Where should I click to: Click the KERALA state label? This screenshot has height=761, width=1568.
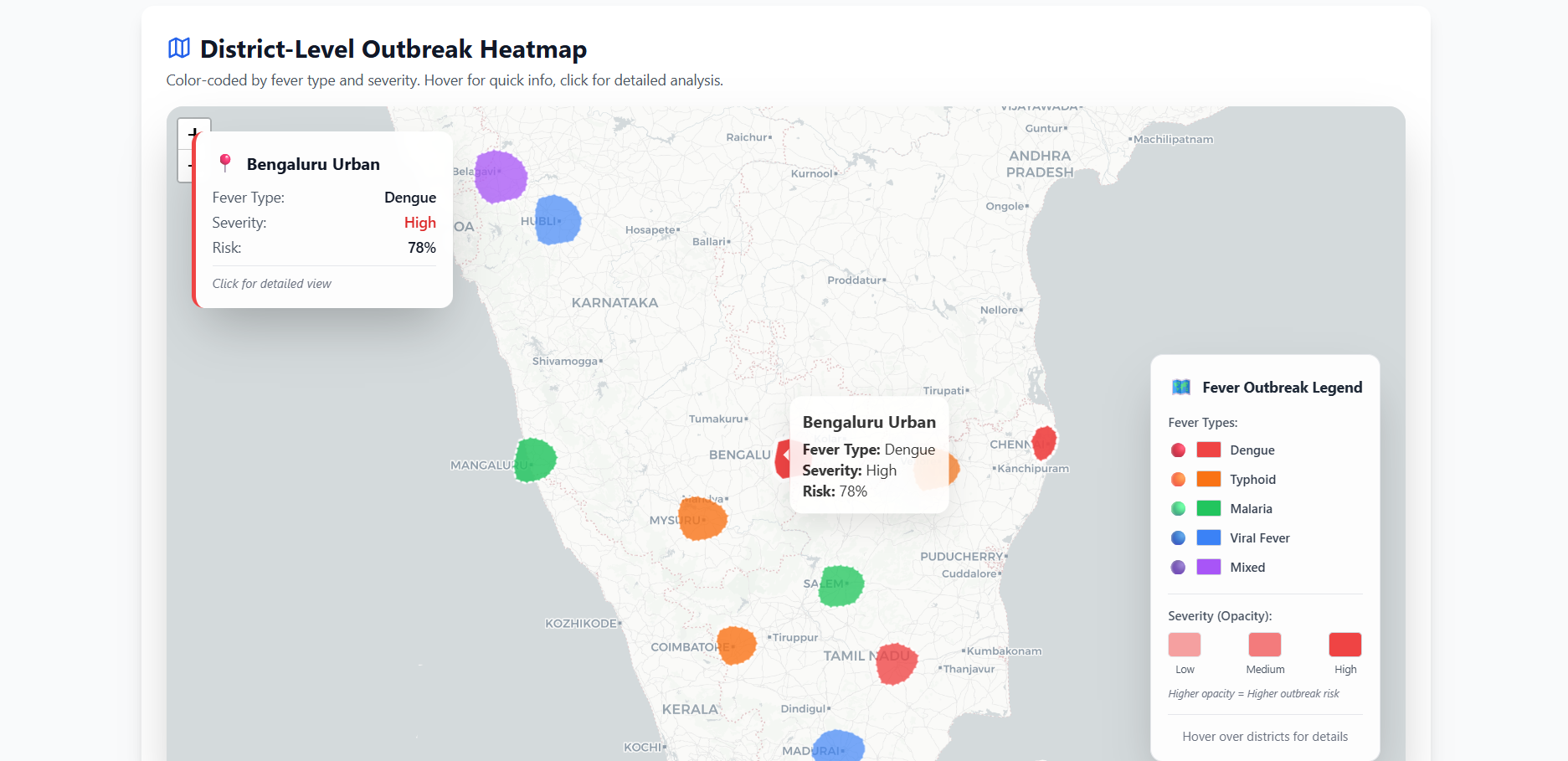tap(690, 709)
